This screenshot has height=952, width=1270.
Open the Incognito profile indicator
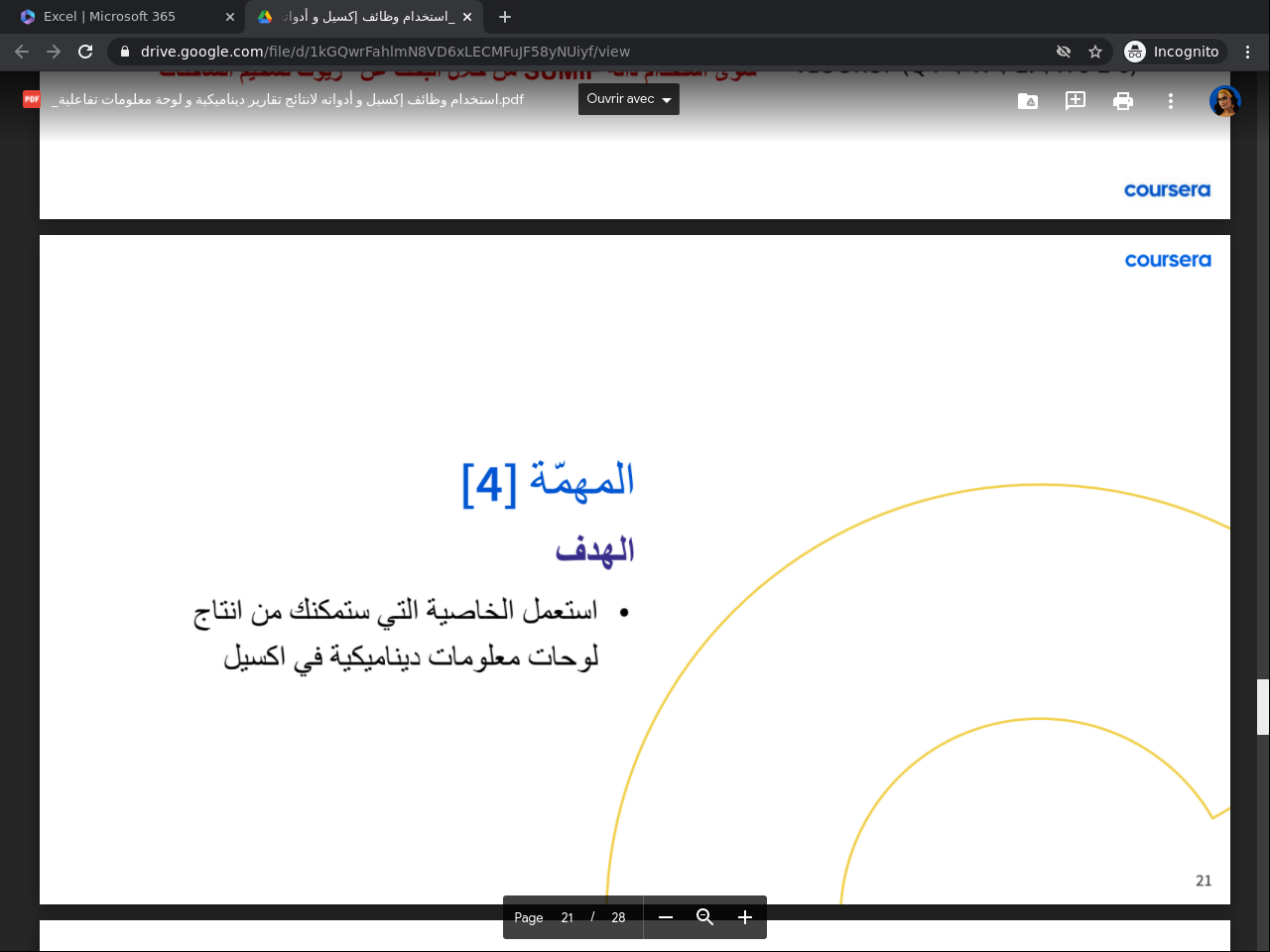click(x=1173, y=52)
